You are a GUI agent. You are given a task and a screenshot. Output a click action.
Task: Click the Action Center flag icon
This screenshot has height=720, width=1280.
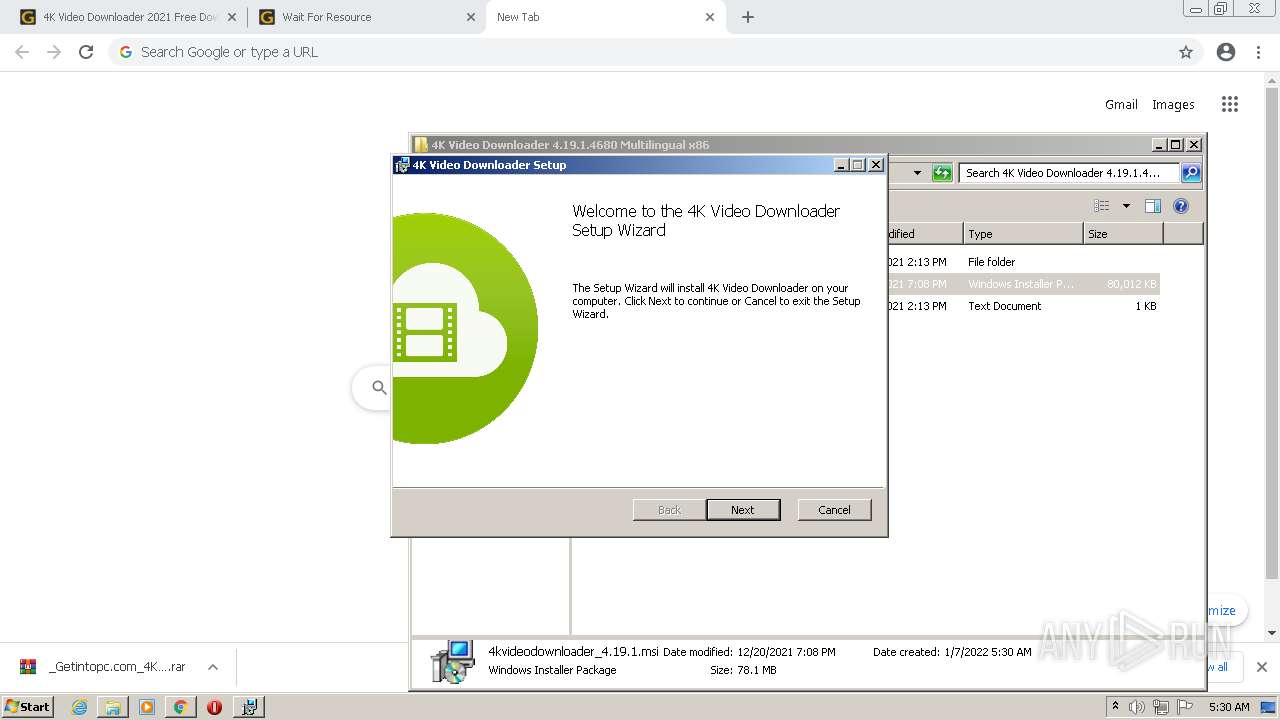click(x=1183, y=707)
